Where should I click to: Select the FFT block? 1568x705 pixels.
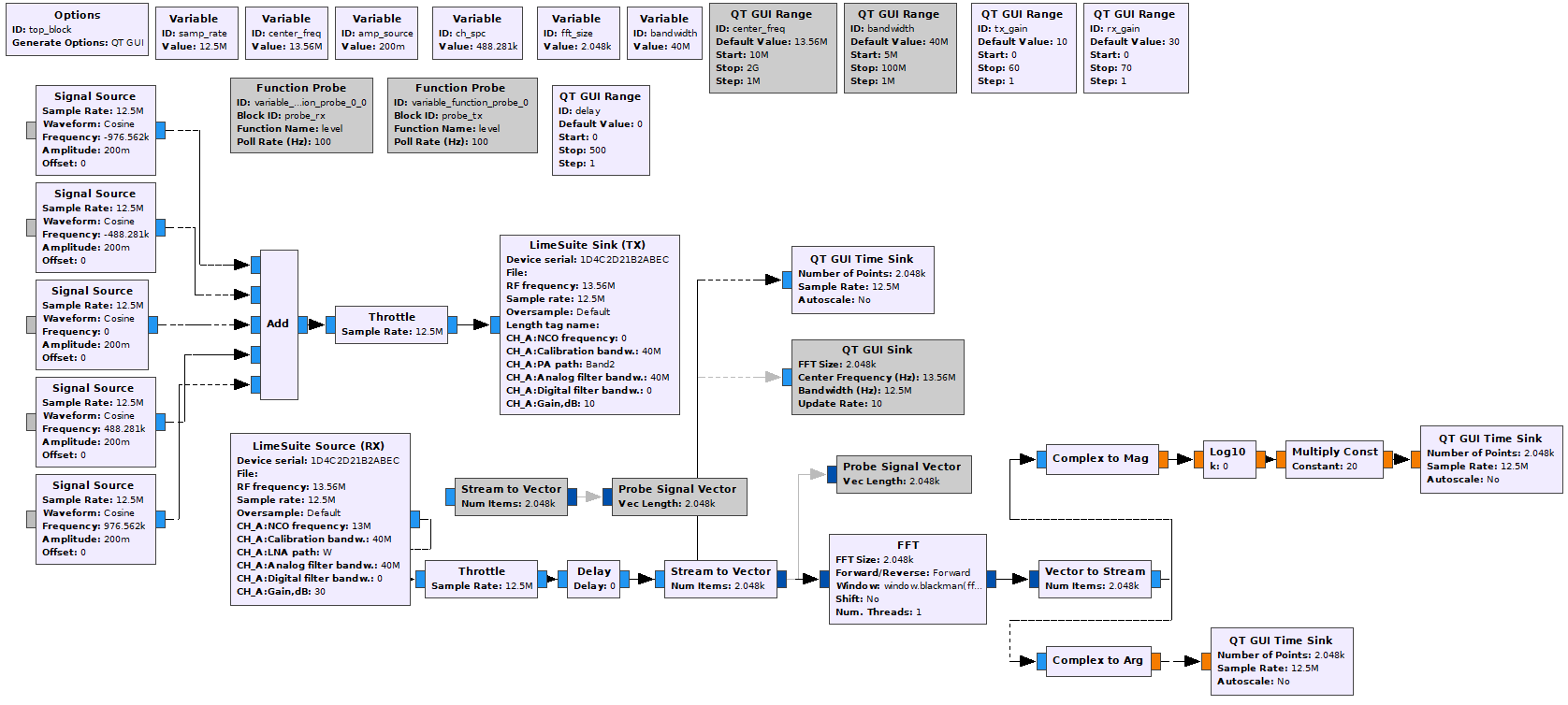907,580
